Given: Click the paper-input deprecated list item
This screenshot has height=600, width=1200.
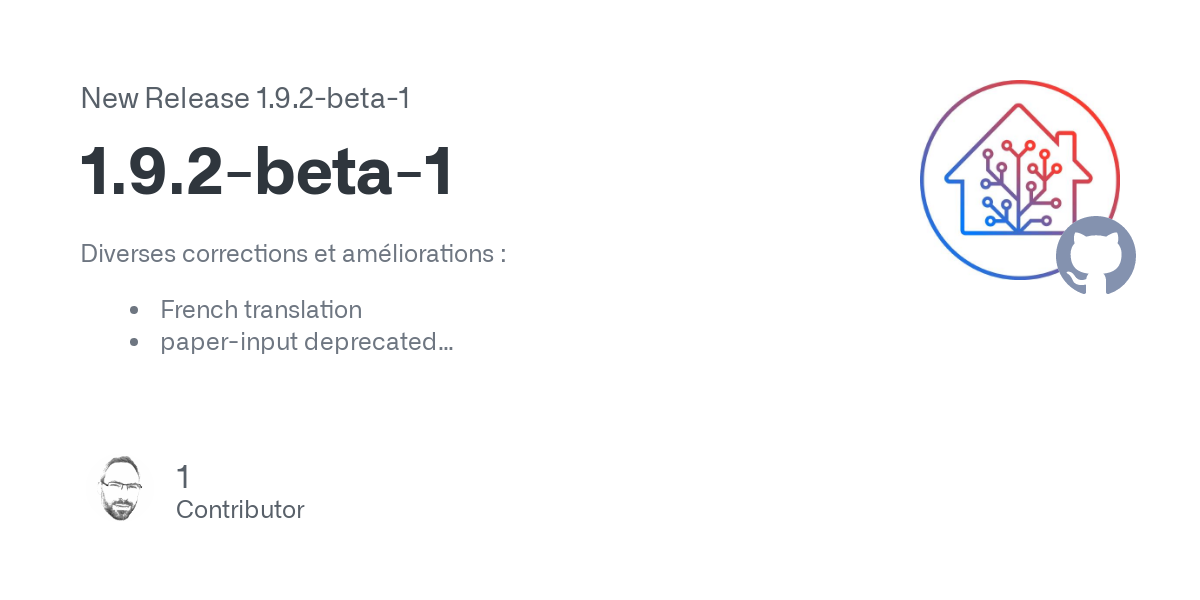Looking at the screenshot, I should (307, 342).
